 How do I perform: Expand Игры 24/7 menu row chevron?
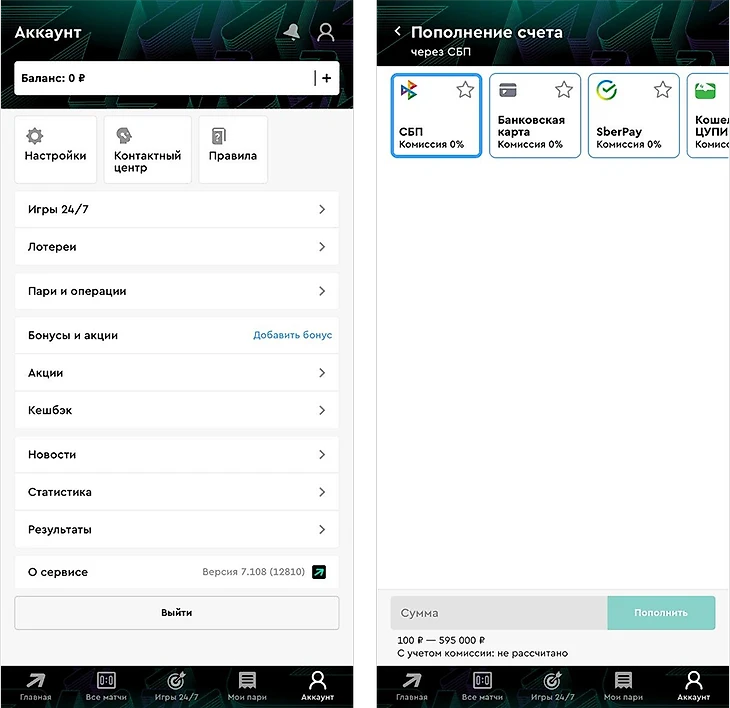(322, 209)
